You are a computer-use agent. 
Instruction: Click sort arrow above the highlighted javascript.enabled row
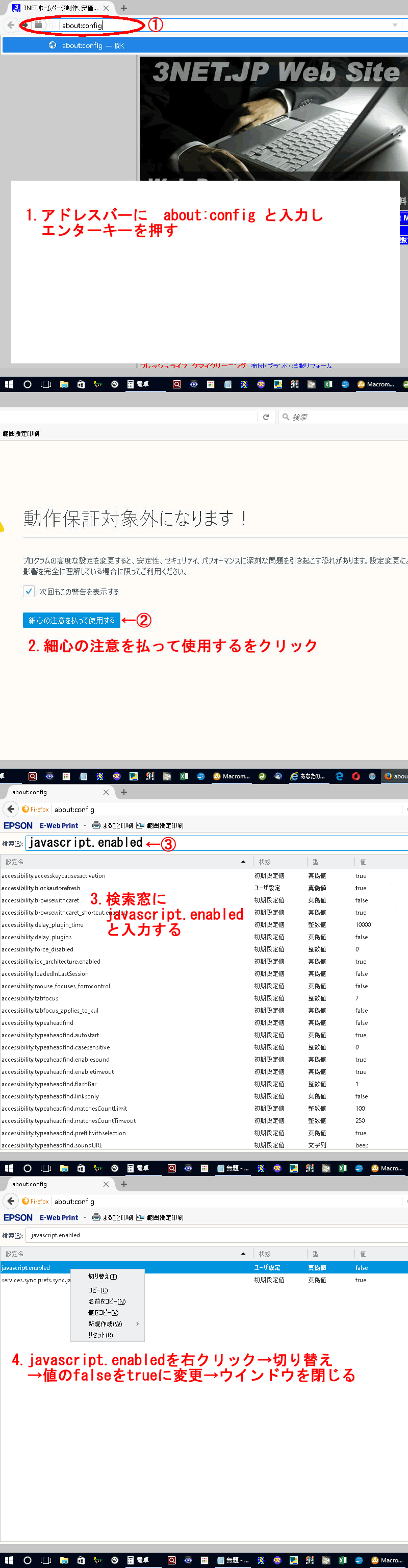[243, 1254]
